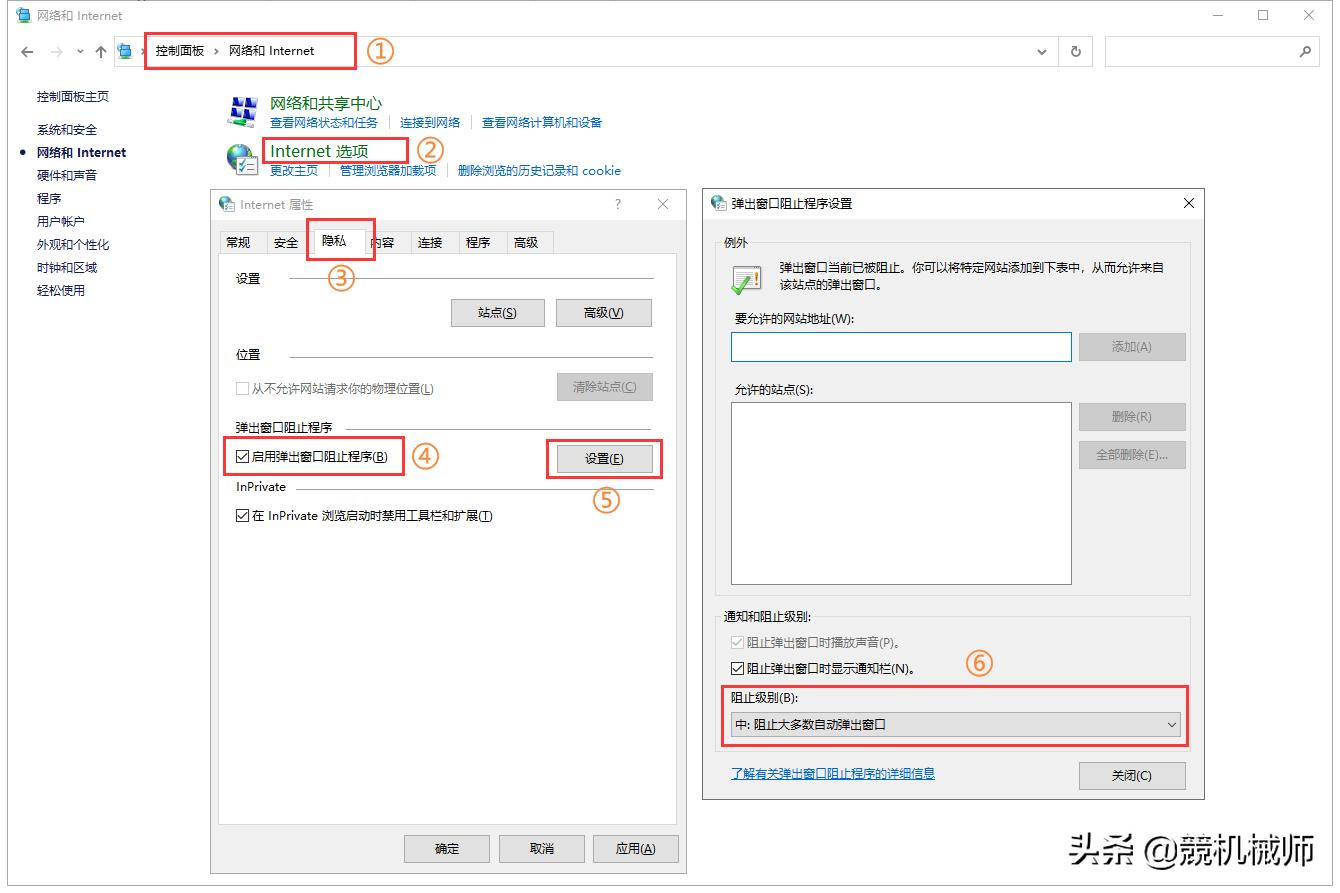Image resolution: width=1340 pixels, height=893 pixels.
Task: Click 控制面板 in the address breadcrumb
Action: point(180,51)
